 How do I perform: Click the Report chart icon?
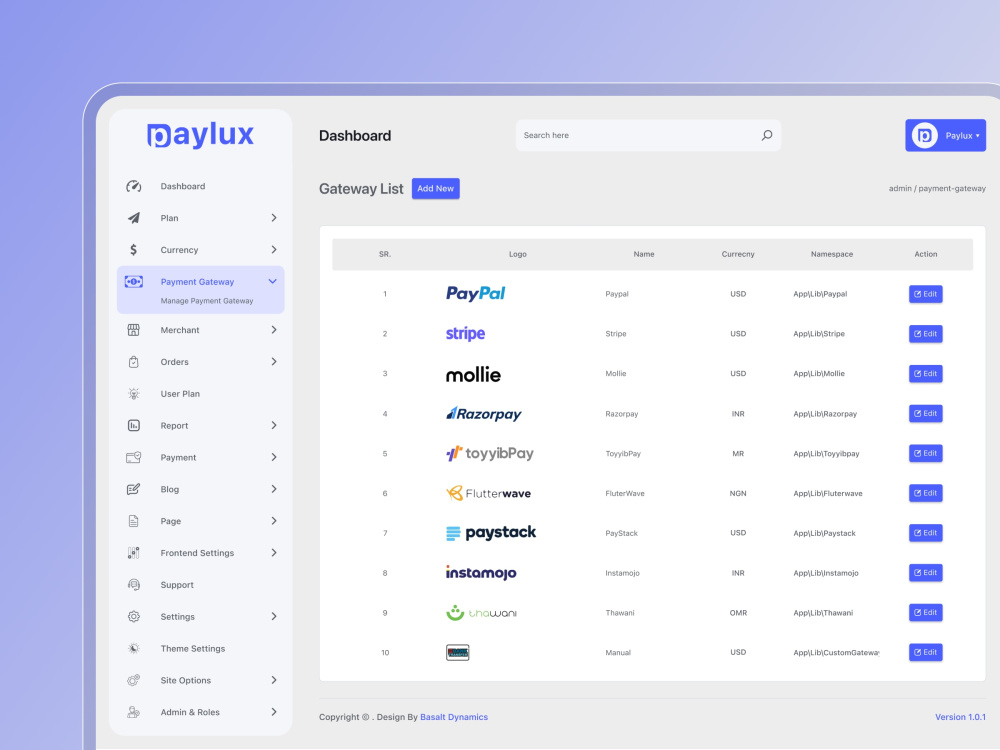point(133,425)
